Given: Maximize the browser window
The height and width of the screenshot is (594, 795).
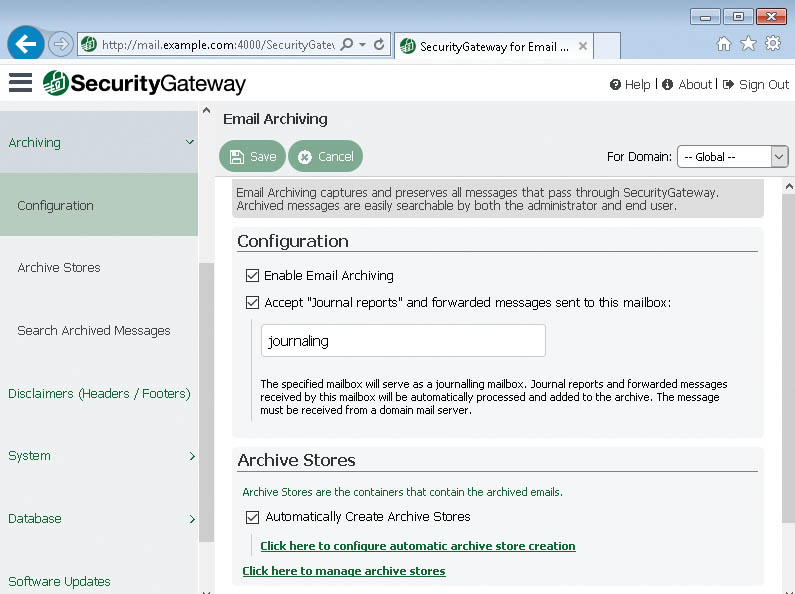Looking at the screenshot, I should [738, 17].
